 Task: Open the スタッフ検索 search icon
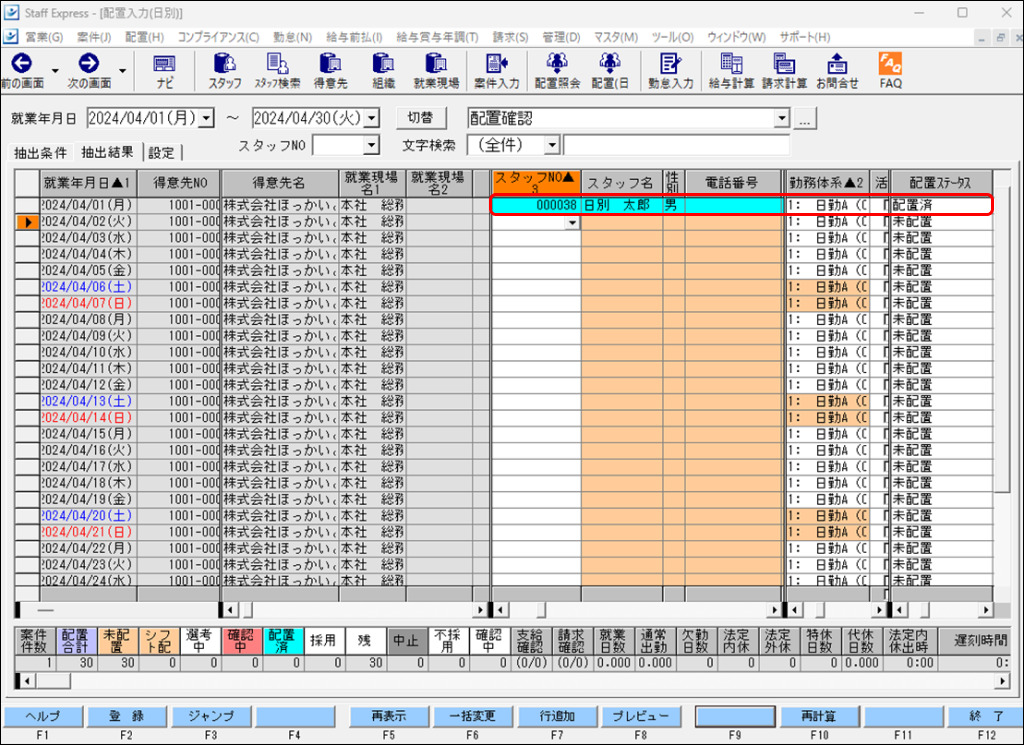coord(278,71)
